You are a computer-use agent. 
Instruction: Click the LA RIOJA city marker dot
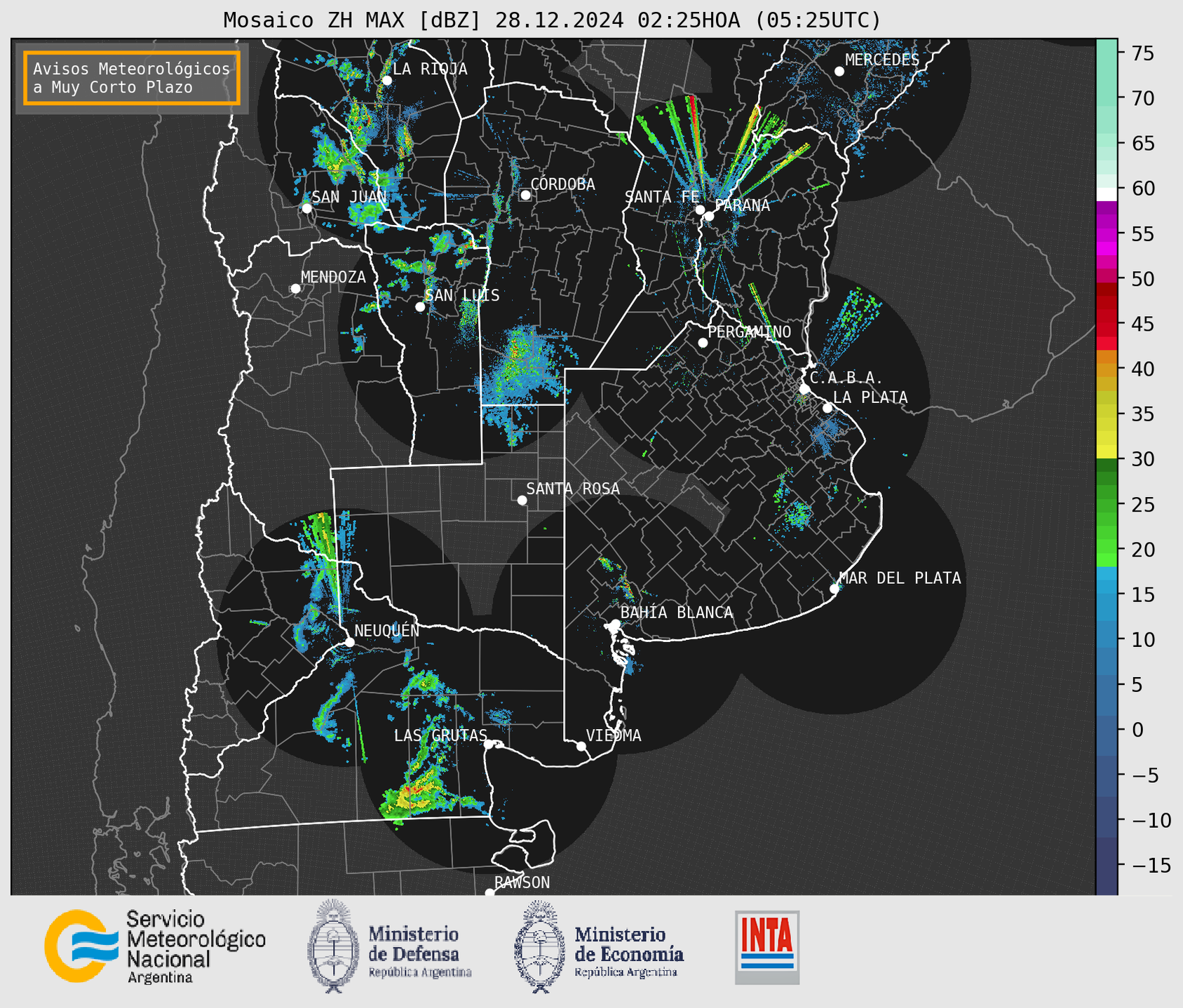coord(387,81)
